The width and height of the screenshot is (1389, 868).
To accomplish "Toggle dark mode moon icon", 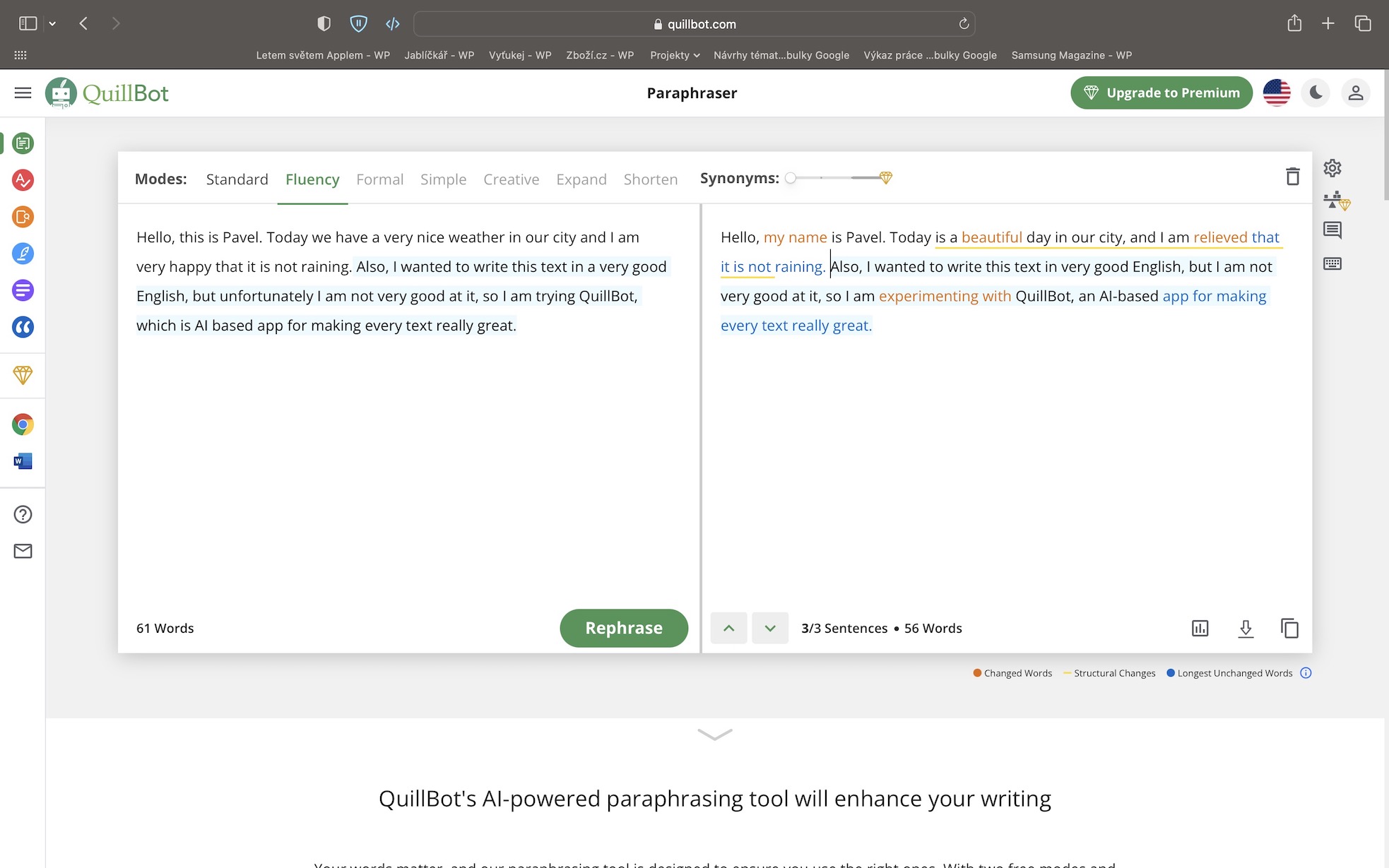I will (1316, 93).
